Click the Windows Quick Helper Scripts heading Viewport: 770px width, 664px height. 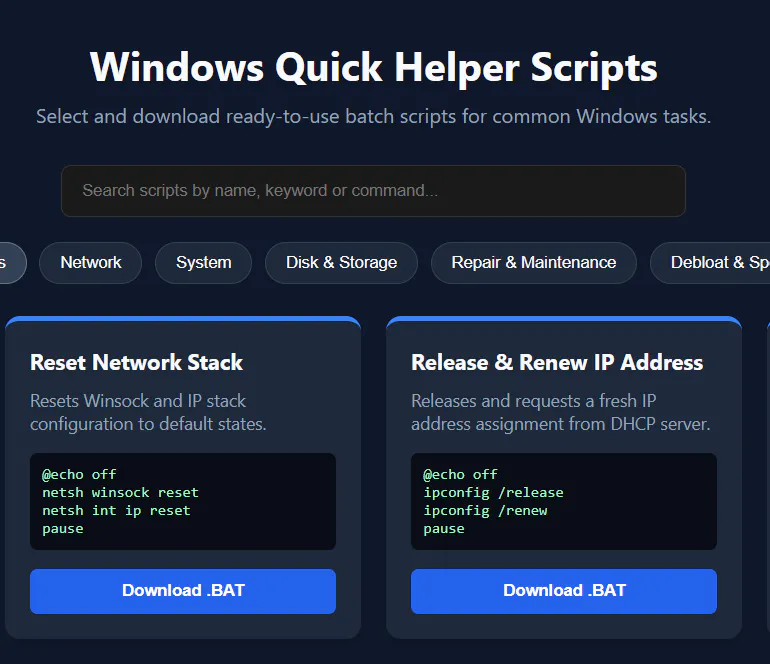[374, 67]
